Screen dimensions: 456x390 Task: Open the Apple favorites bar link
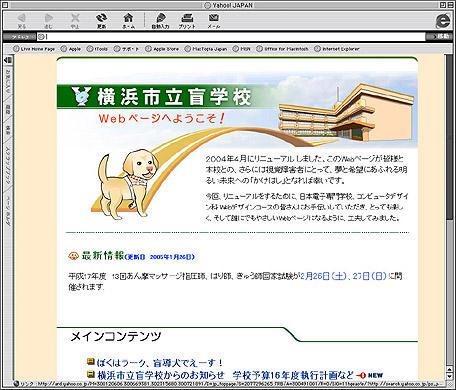click(71, 49)
